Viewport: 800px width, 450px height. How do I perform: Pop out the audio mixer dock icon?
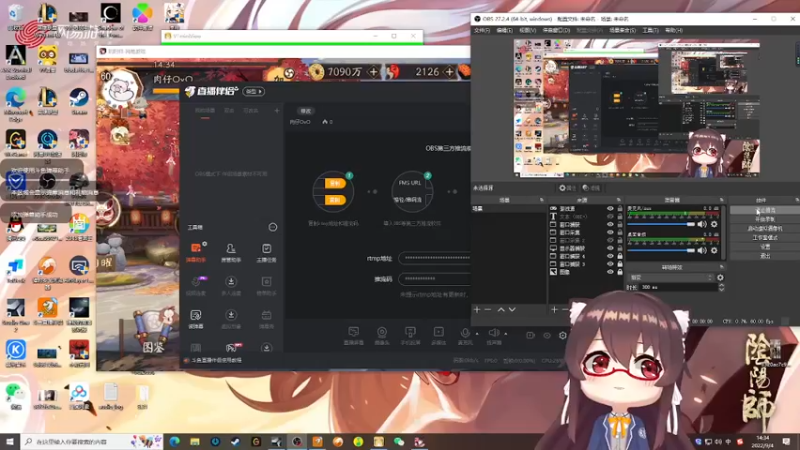pos(721,200)
